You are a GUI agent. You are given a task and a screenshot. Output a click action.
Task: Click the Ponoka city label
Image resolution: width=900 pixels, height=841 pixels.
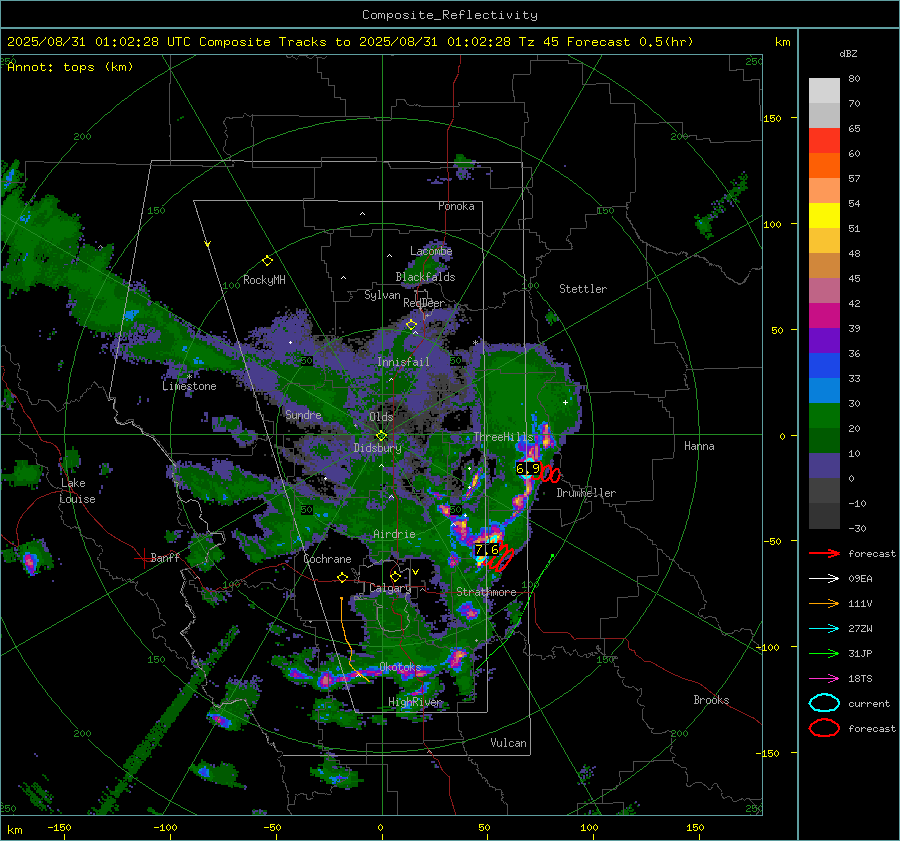coord(456,206)
